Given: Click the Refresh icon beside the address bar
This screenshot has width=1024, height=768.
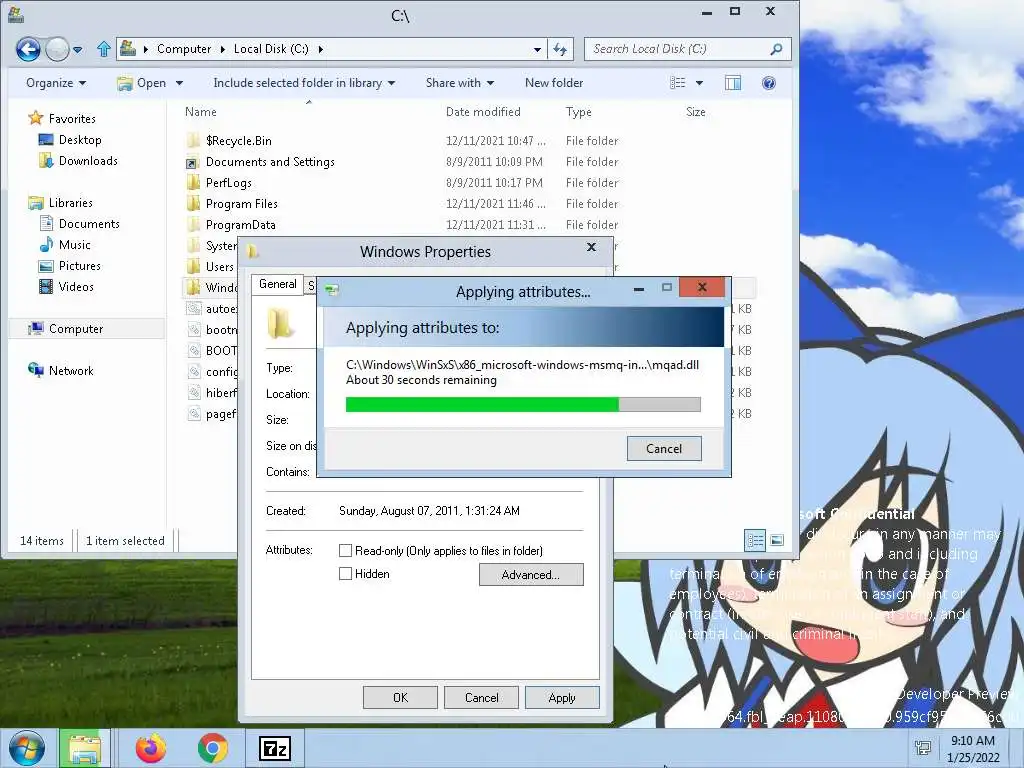Looking at the screenshot, I should click(x=560, y=49).
